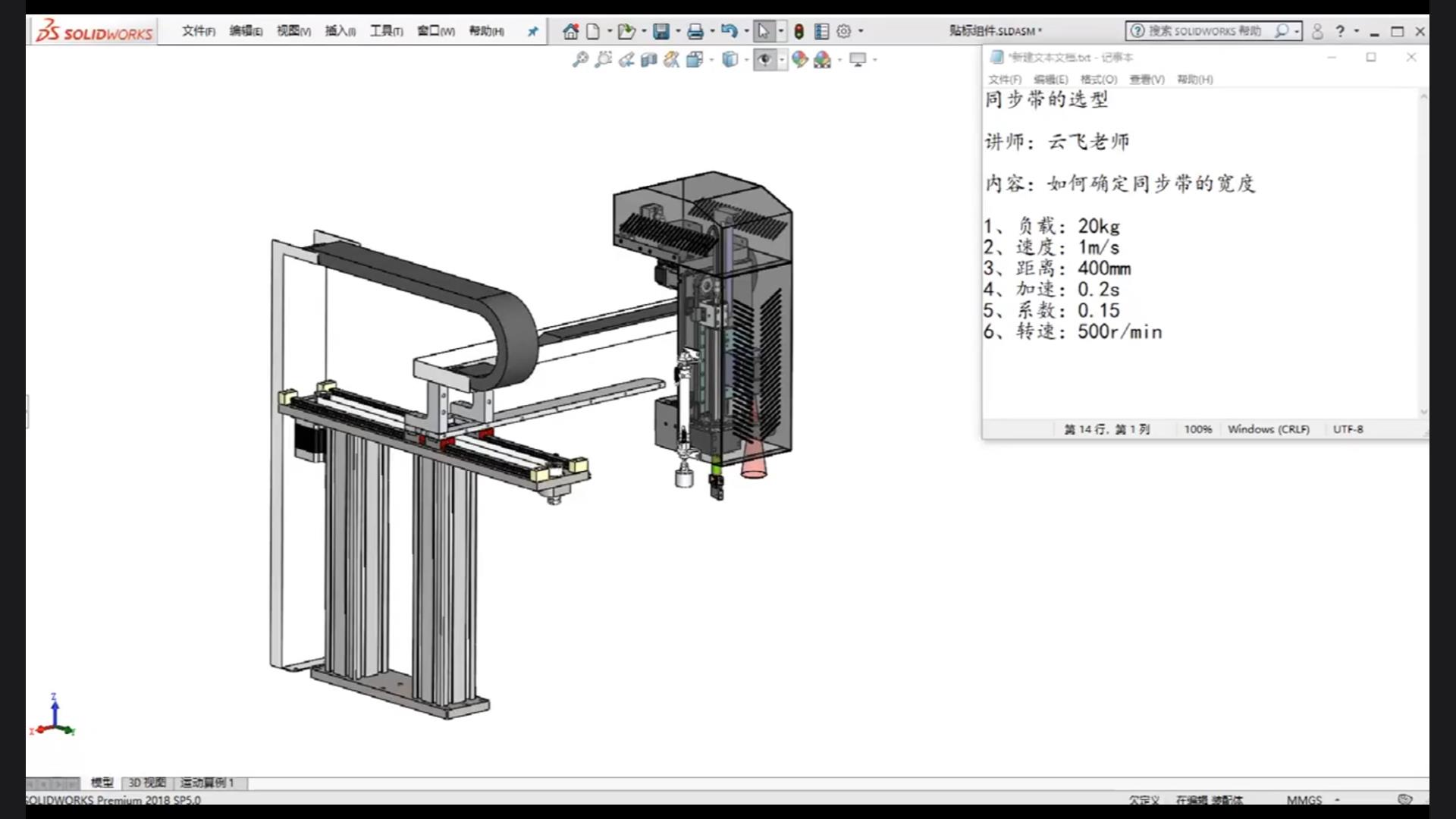Expand the Open file dropdown arrow

pos(644,31)
